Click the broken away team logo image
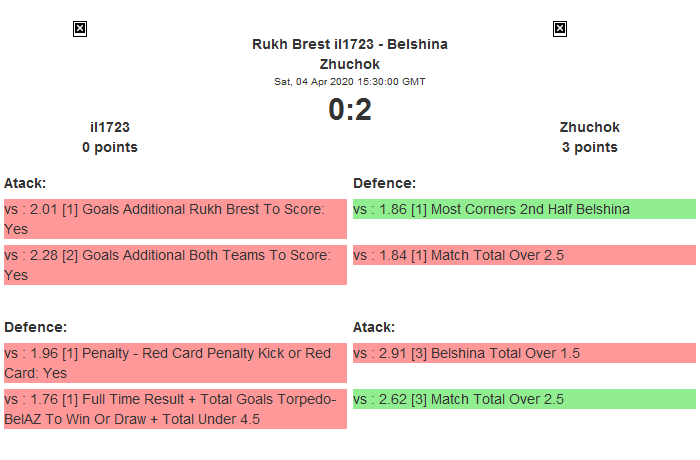 [560, 29]
